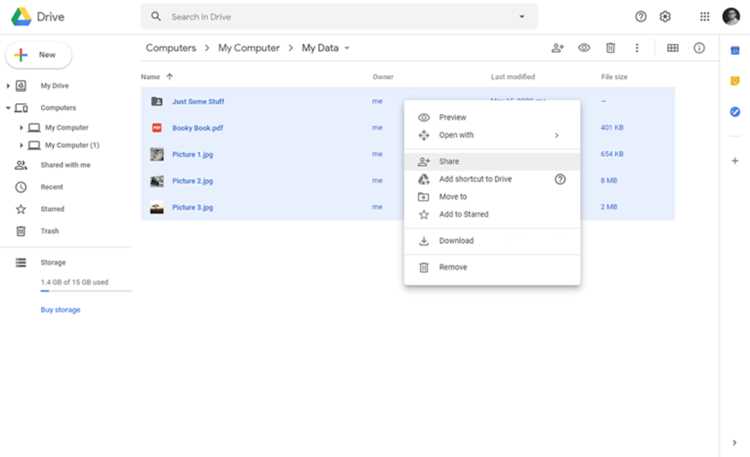750x457 pixels.
Task: Open the Keep side panel icon
Action: [735, 81]
